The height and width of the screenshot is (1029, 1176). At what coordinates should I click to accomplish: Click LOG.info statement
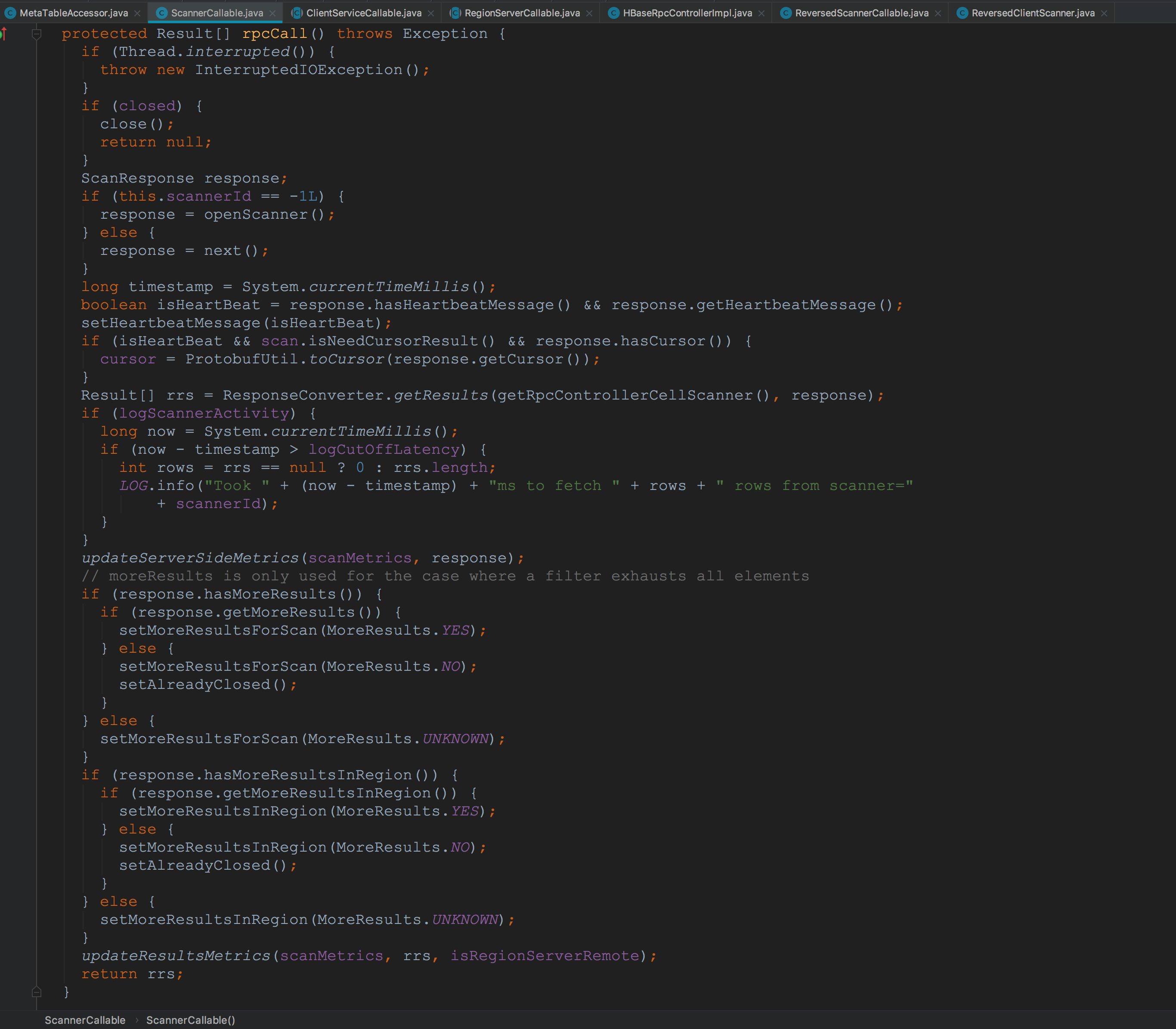(157, 486)
